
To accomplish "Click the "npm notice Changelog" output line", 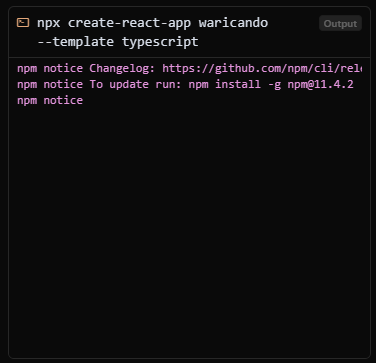I will tap(189, 68).
